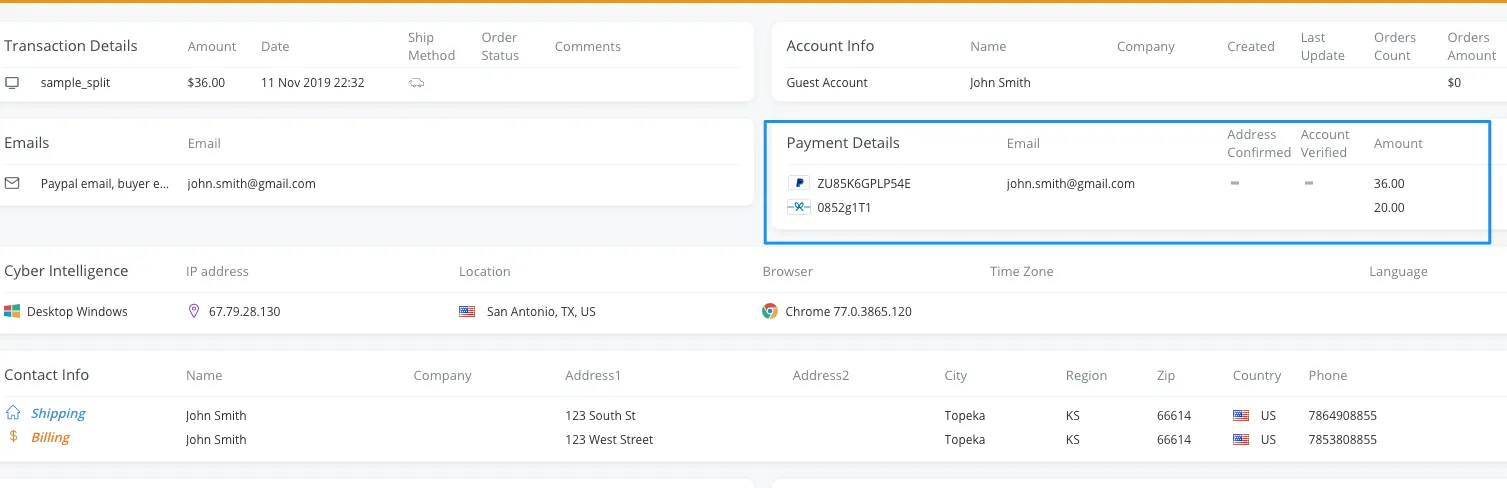Click Guest Account in Account Info
This screenshot has height=488, width=1507.
tap(827, 83)
